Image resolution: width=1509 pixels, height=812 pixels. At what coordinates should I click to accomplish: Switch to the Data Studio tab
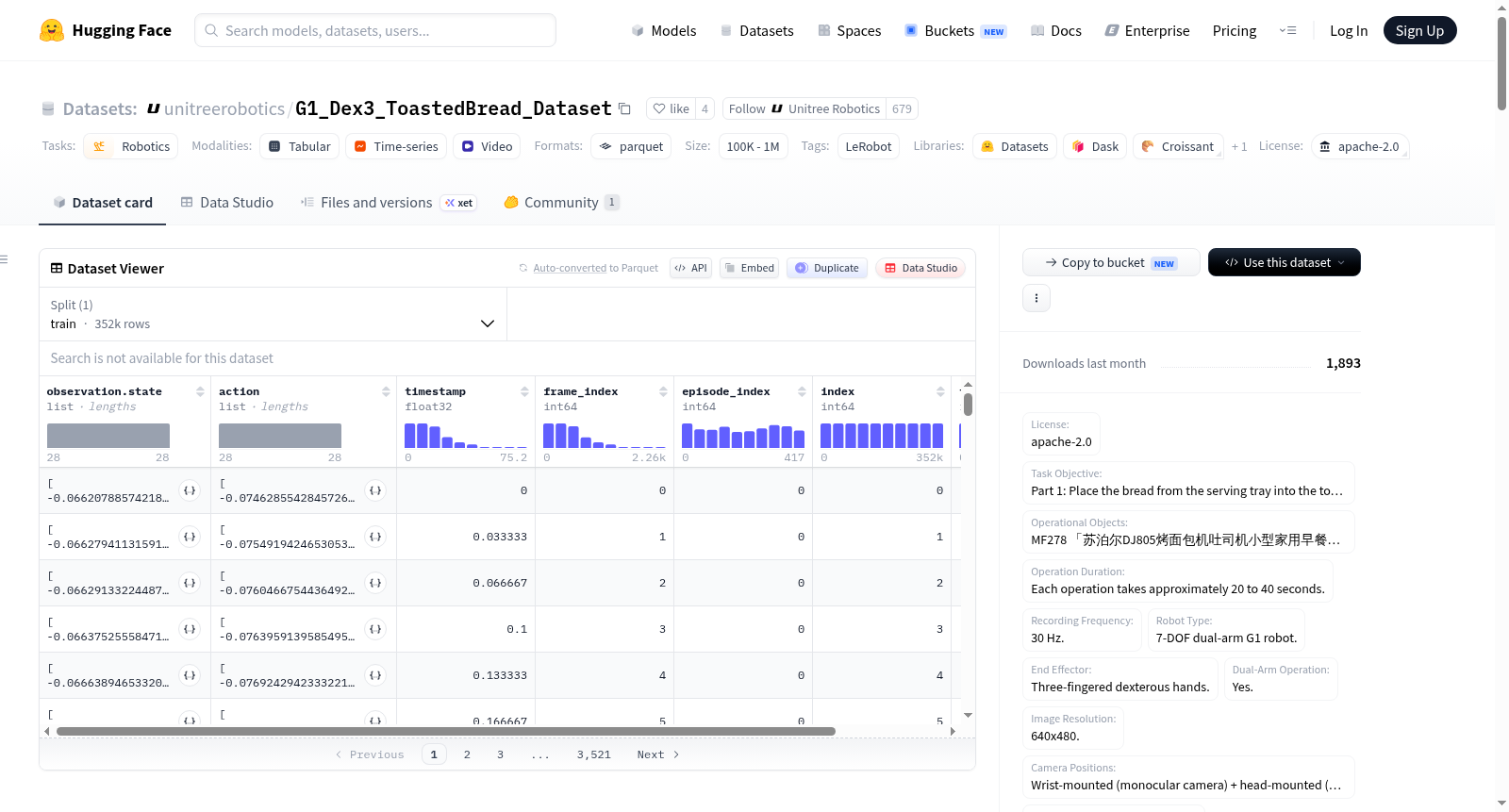click(x=227, y=202)
